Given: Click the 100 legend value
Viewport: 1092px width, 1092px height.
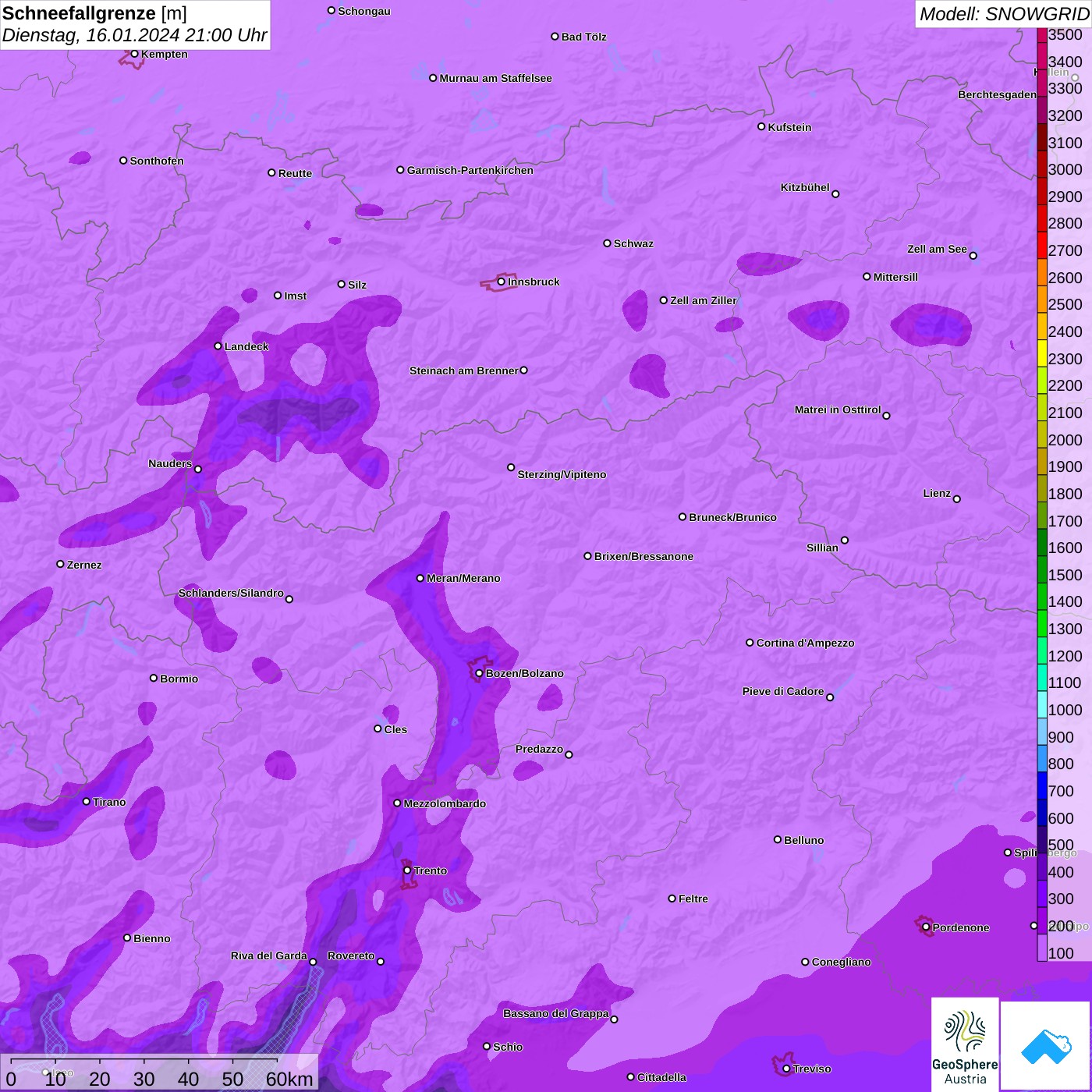Looking at the screenshot, I should click(x=1061, y=953).
